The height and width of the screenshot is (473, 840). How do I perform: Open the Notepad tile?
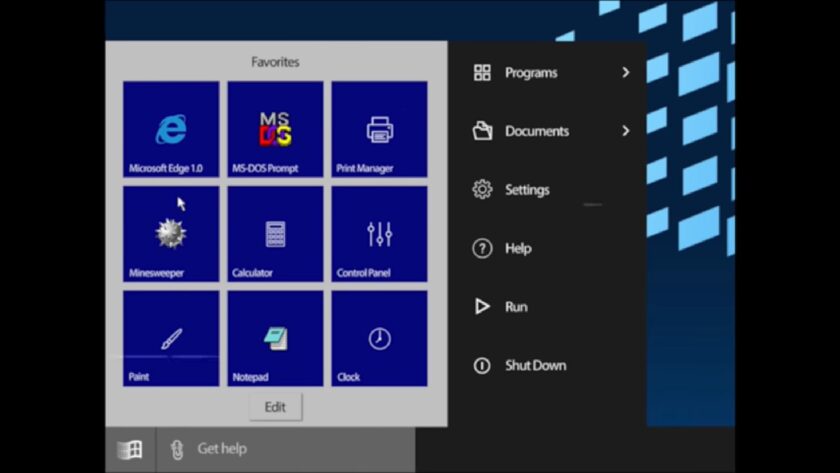pyautogui.click(x=275, y=338)
